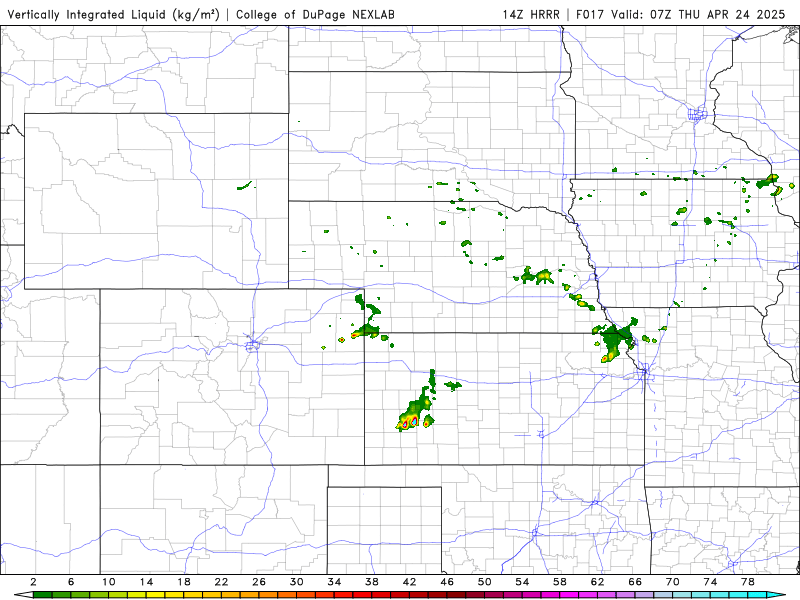Click the "78" legend number
Image resolution: width=800 pixels, height=600 pixels.
point(748,582)
